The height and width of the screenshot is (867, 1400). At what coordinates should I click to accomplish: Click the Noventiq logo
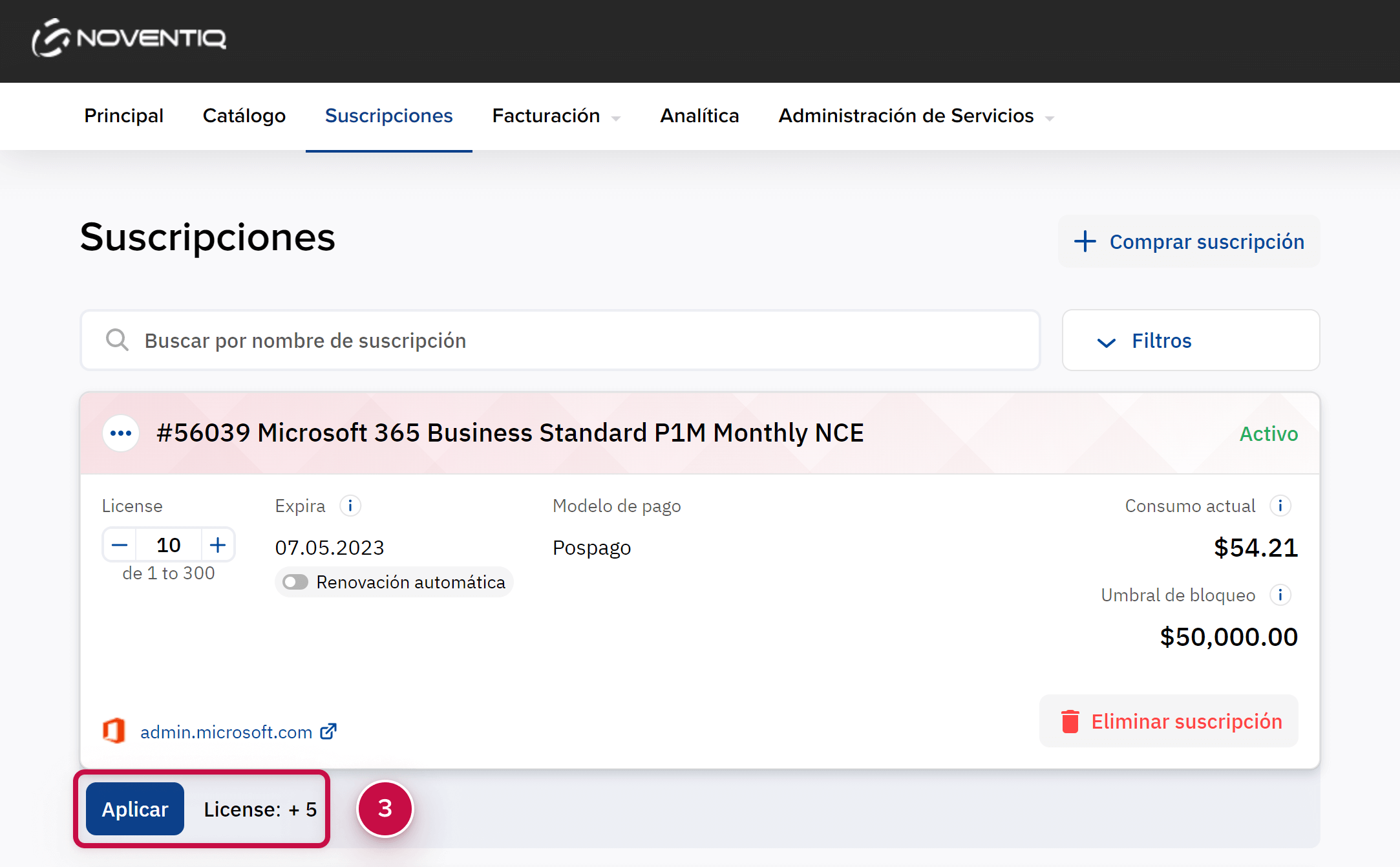(x=129, y=38)
